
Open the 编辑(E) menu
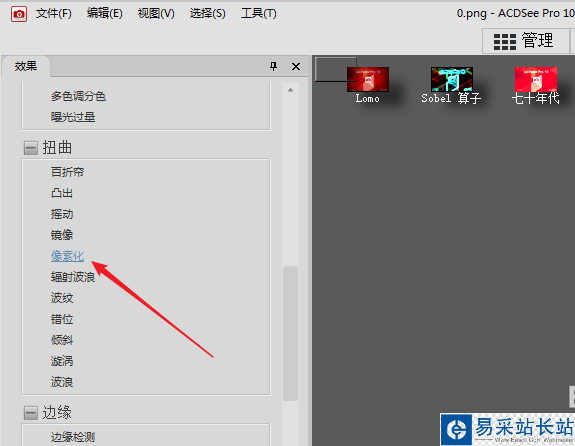coord(105,14)
